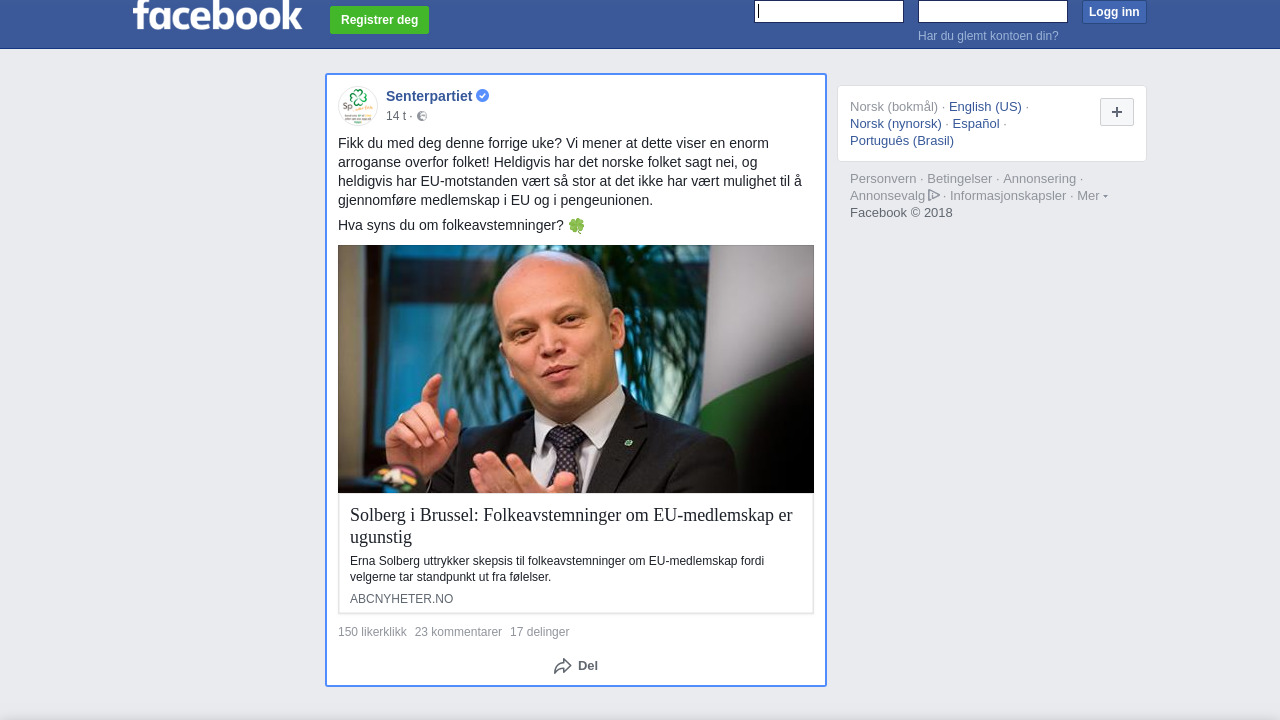Click the article photo thumbnail
Viewport: 1280px width, 720px height.
click(576, 369)
